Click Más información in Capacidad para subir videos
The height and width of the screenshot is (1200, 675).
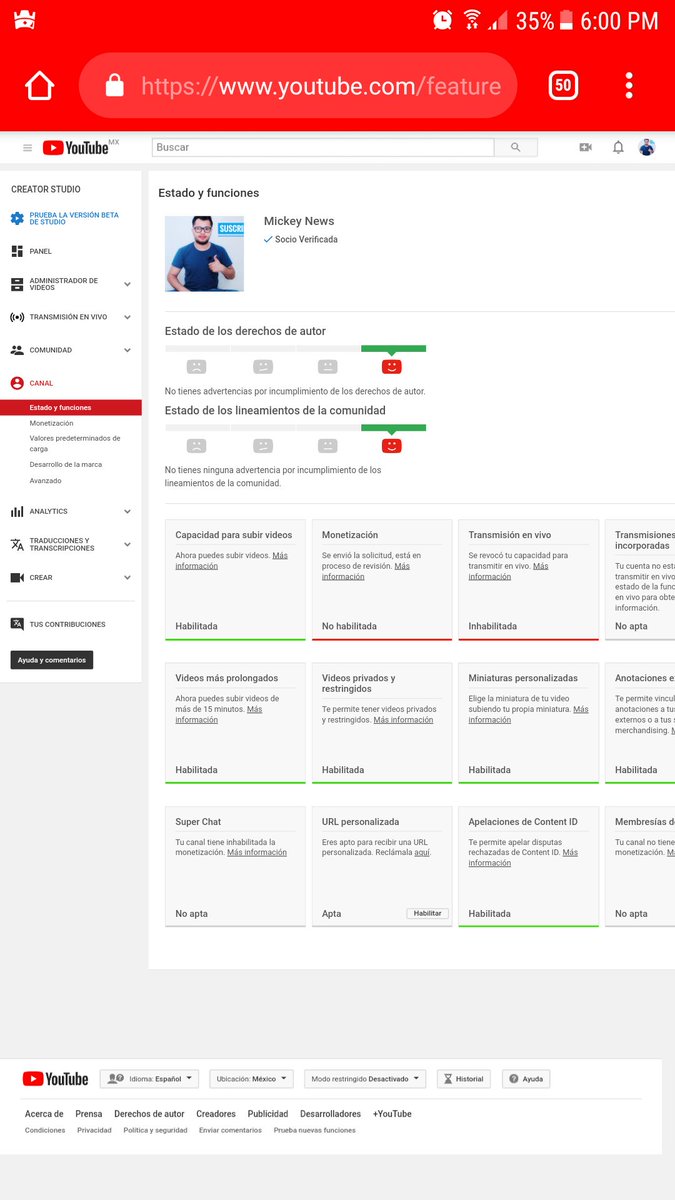(231, 560)
